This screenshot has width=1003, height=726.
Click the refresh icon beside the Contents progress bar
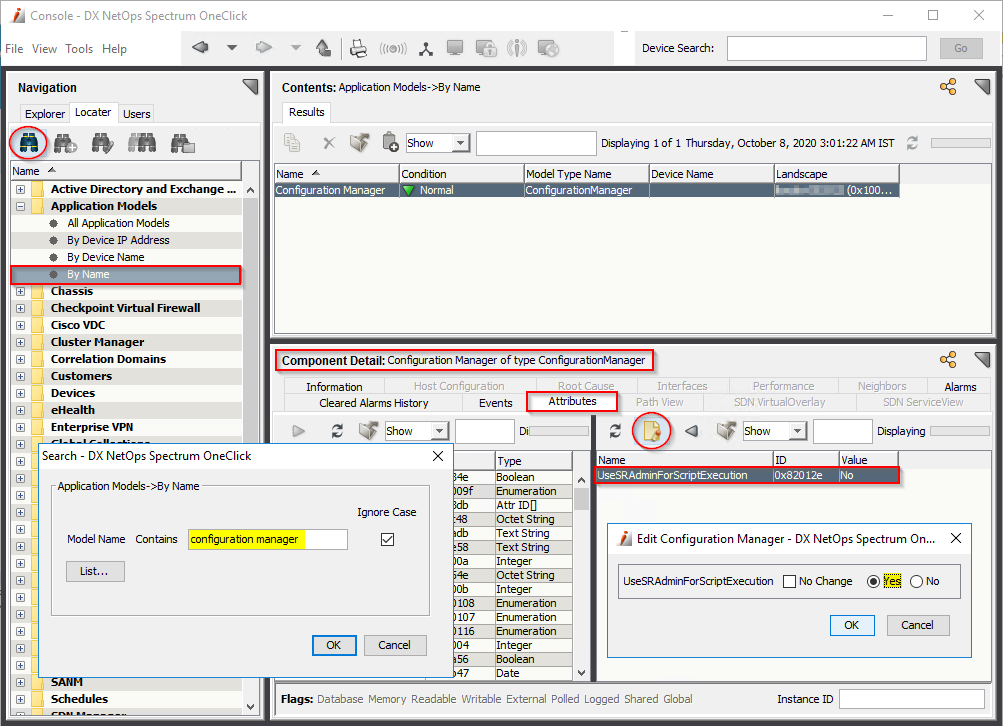912,143
